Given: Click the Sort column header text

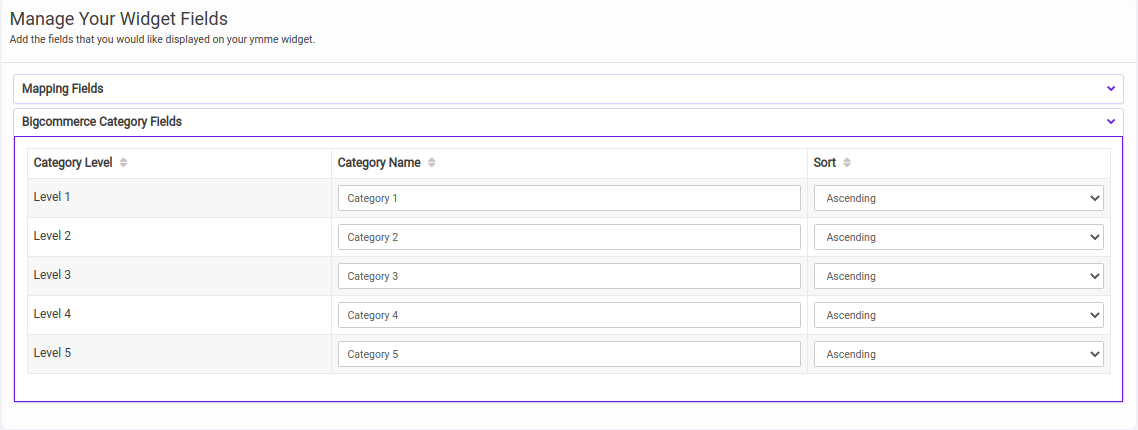Looking at the screenshot, I should tap(825, 163).
